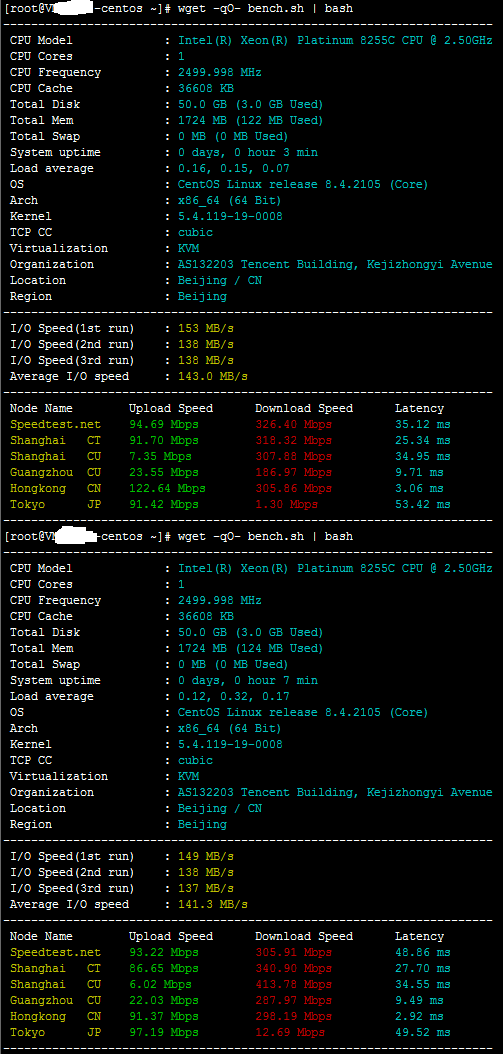Click Speedtest.net node name in first table
This screenshot has height=1054, width=503.
pyautogui.click(x=55, y=424)
